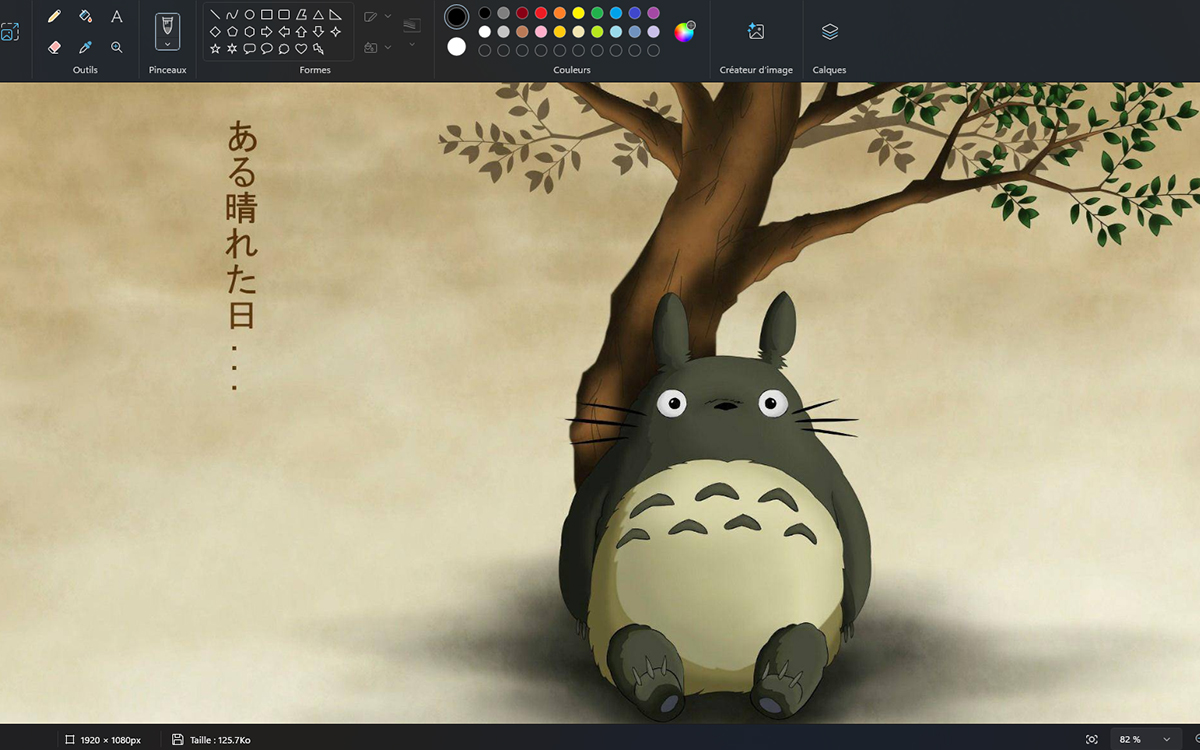Click the Japanese vertical text on canvas
The image size is (1200, 750).
(x=241, y=255)
